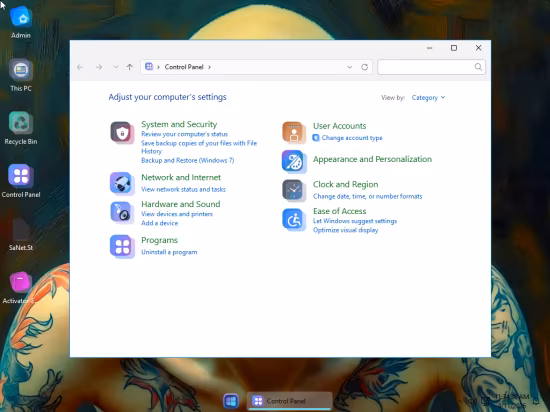Expand the View by Category dropdown
The image size is (550, 412).
coord(428,97)
